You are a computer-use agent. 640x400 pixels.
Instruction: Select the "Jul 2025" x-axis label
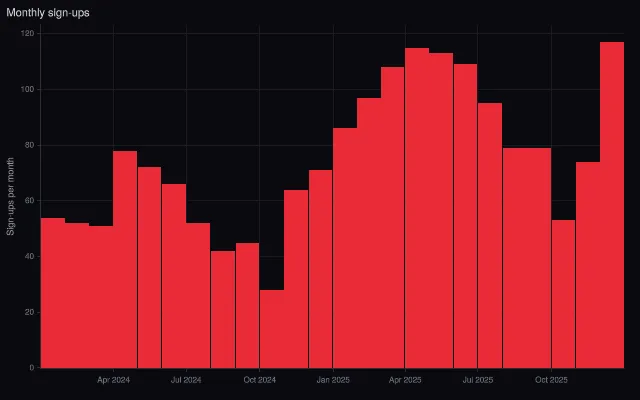pyautogui.click(x=478, y=380)
